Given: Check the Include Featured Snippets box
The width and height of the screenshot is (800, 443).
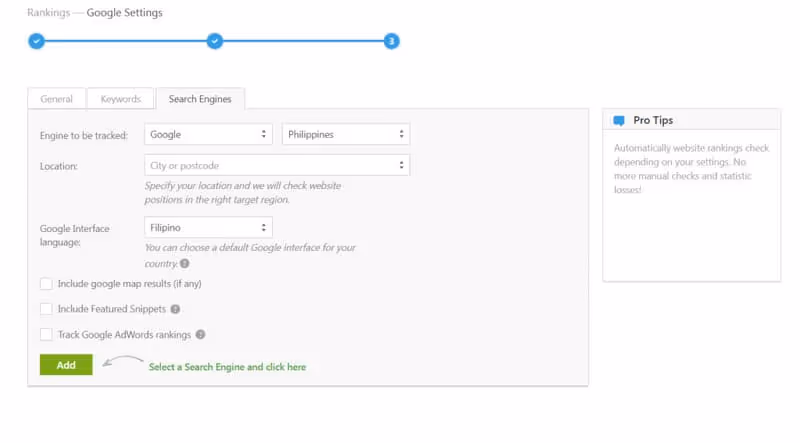Looking at the screenshot, I should (x=46, y=309).
